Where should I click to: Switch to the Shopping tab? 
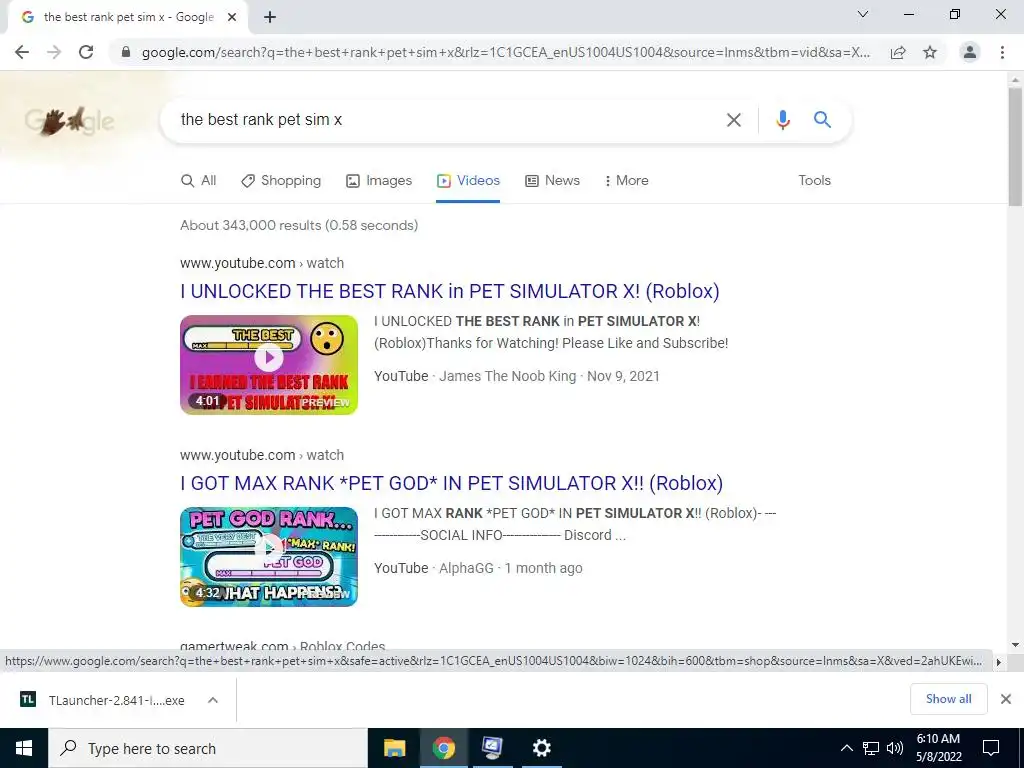[x=281, y=181]
